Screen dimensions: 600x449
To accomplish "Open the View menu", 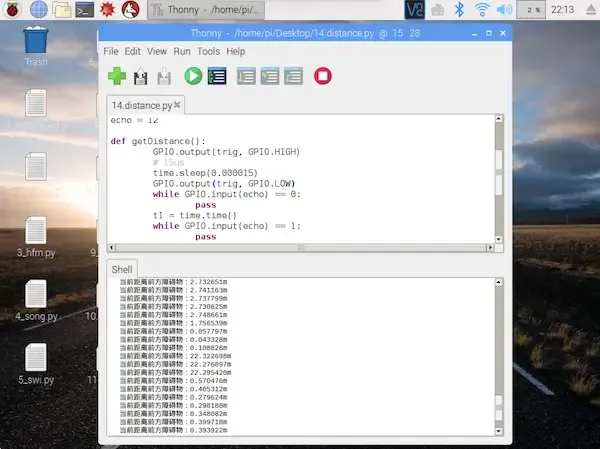I will 157,51.
